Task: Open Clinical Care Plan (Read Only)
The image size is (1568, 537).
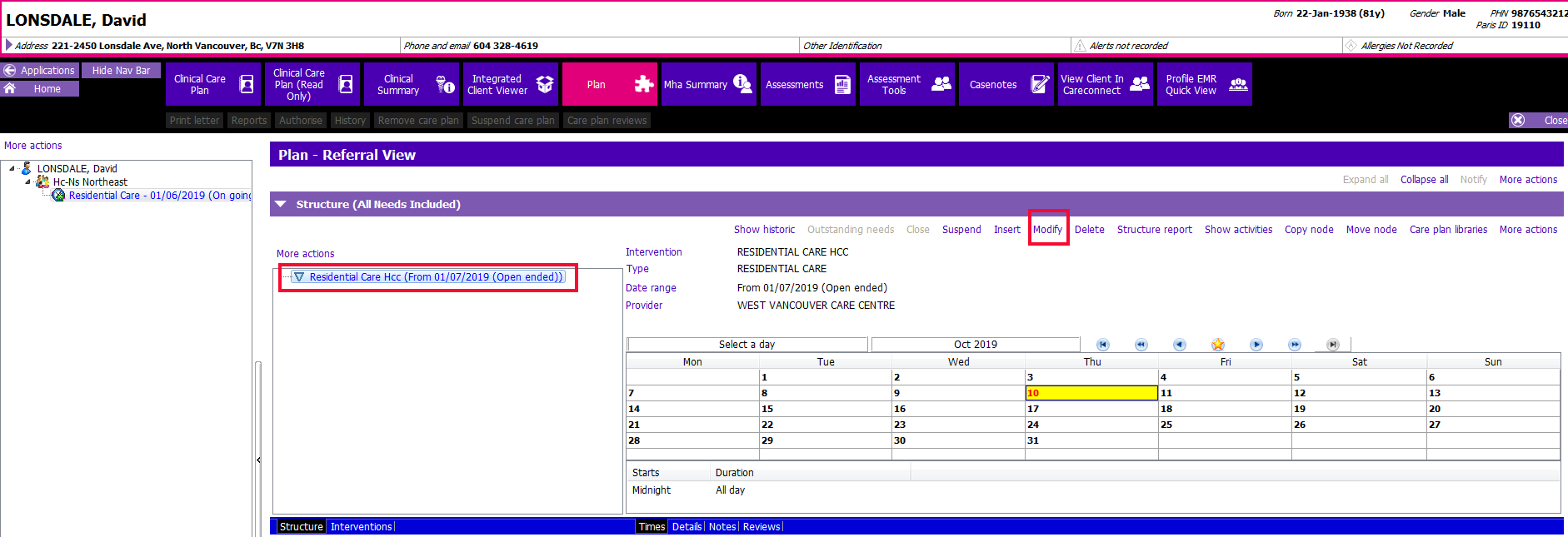Action: tap(312, 84)
